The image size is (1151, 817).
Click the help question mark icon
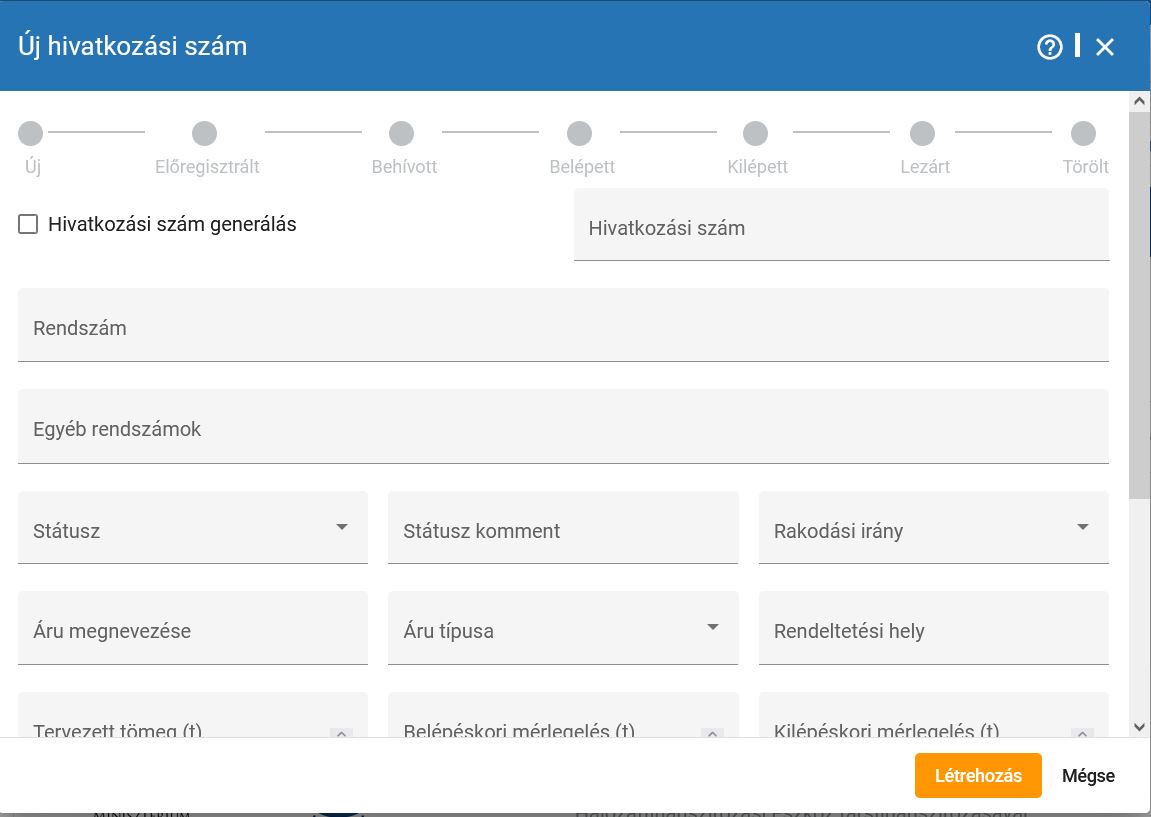[x=1049, y=47]
